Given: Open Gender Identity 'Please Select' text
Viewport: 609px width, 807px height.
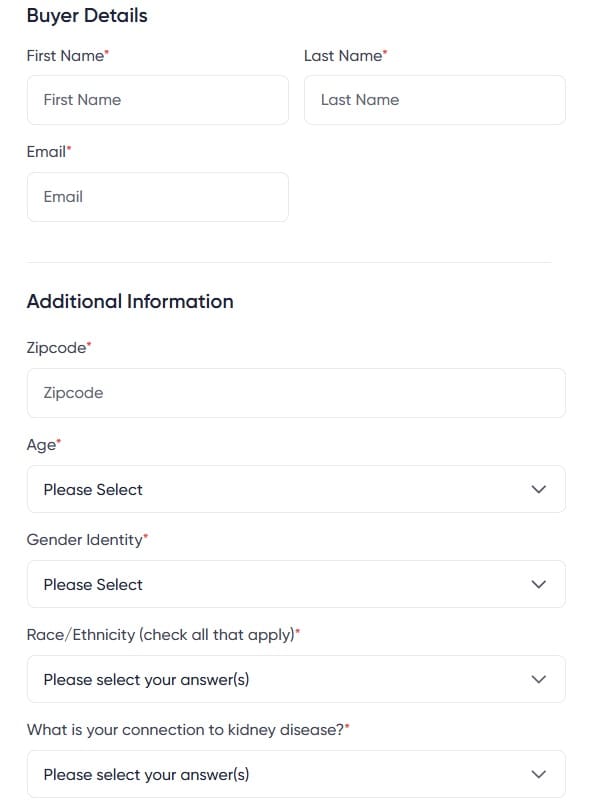Looking at the screenshot, I should tap(93, 585).
